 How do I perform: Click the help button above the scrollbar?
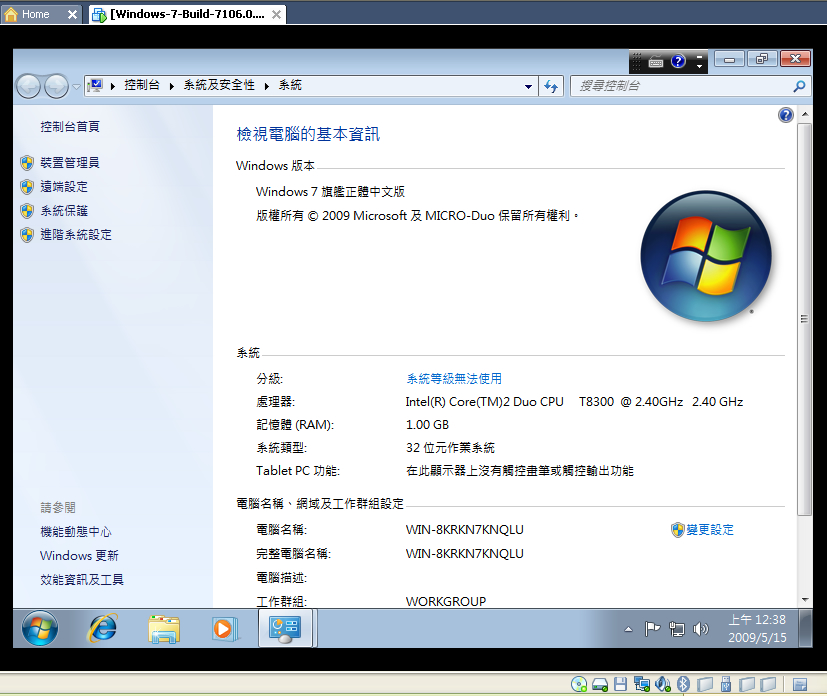[x=785, y=114]
